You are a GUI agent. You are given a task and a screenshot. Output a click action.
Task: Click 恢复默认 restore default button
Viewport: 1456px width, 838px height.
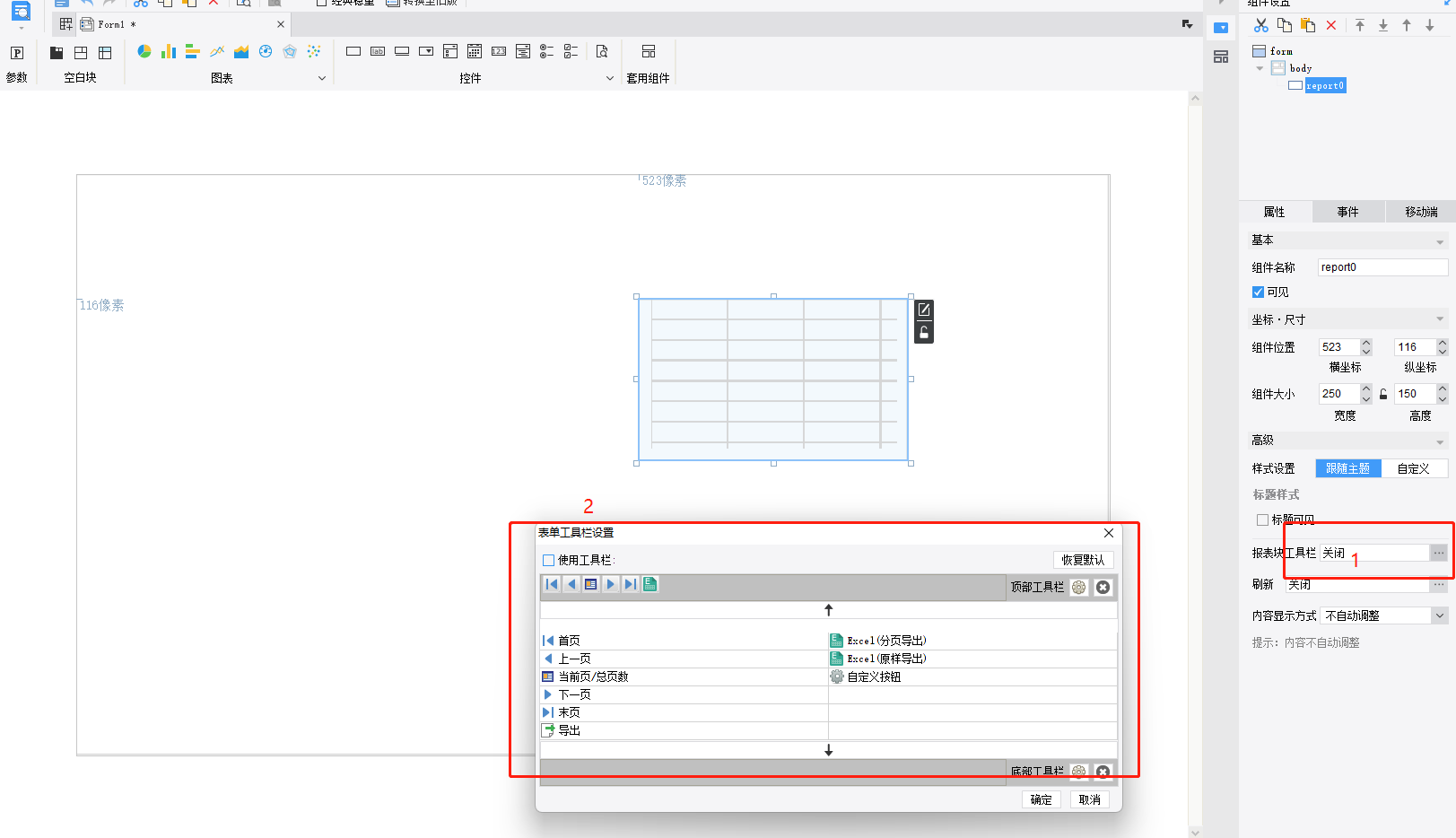[1083, 560]
